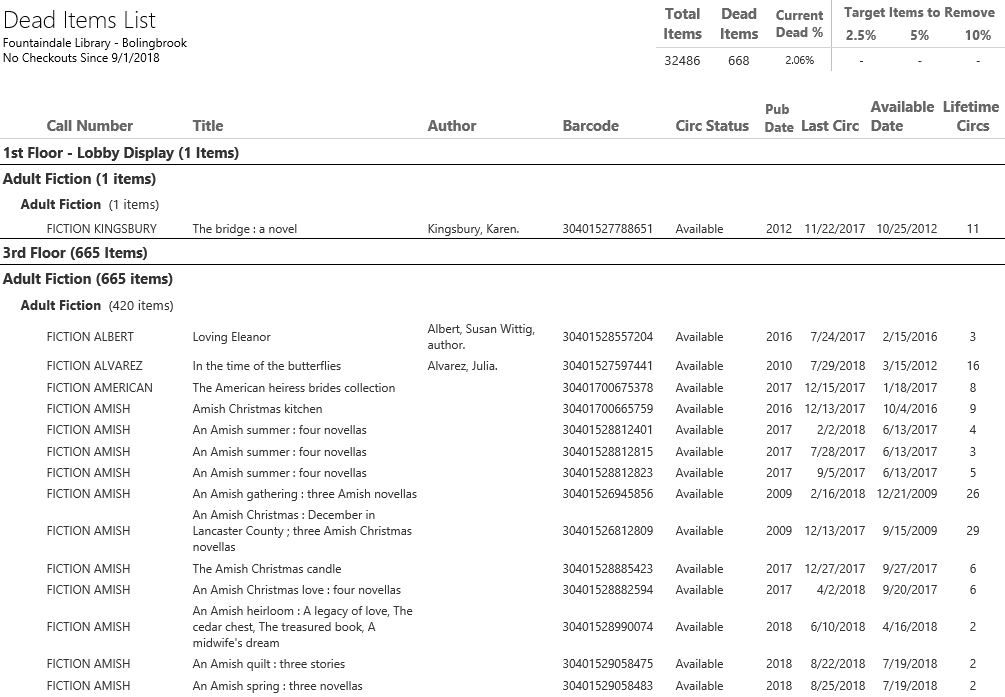This screenshot has width=1005, height=697.
Task: Expand Adult Fiction (665 items) section heading
Action: [88, 279]
